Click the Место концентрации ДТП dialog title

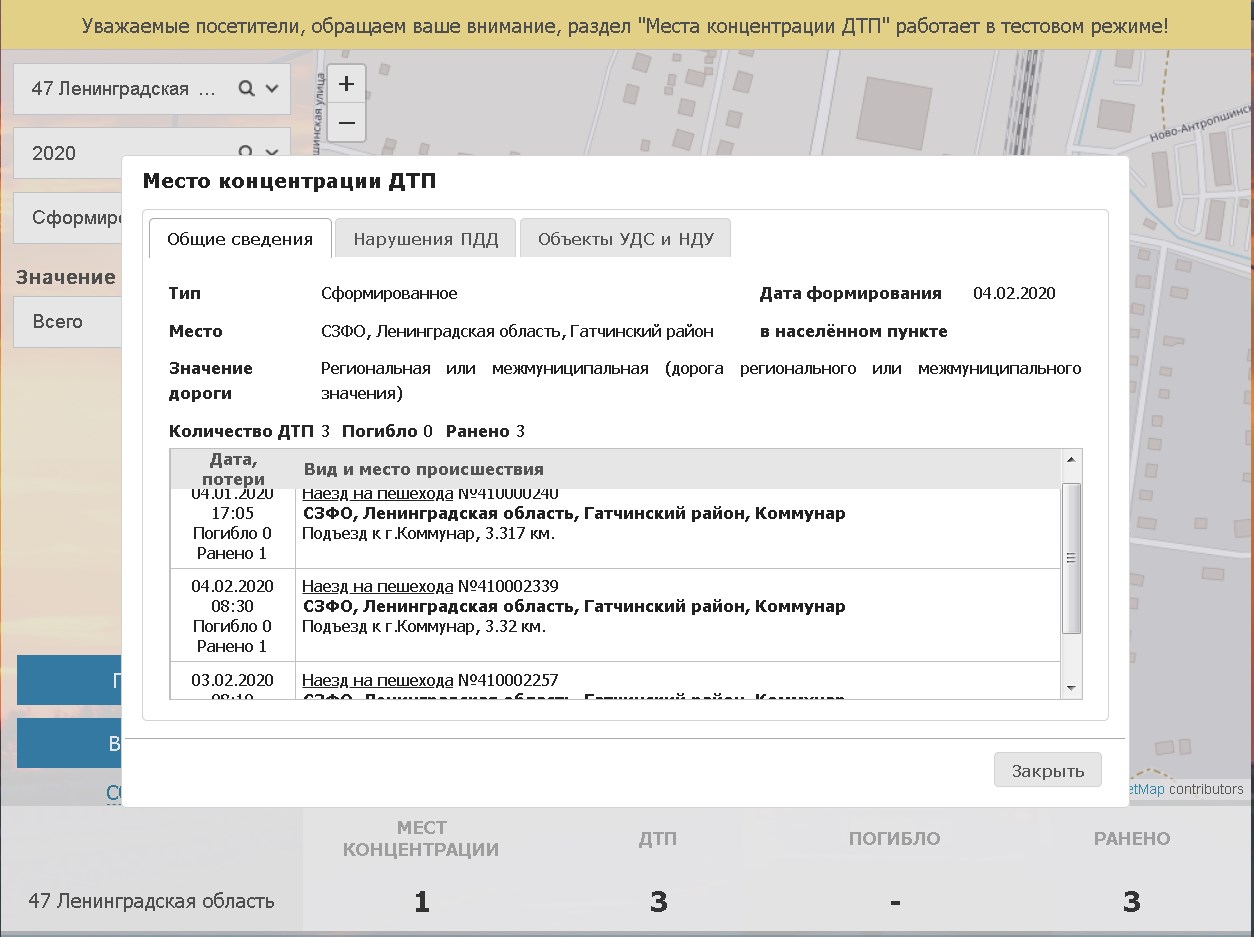pyautogui.click(x=289, y=181)
